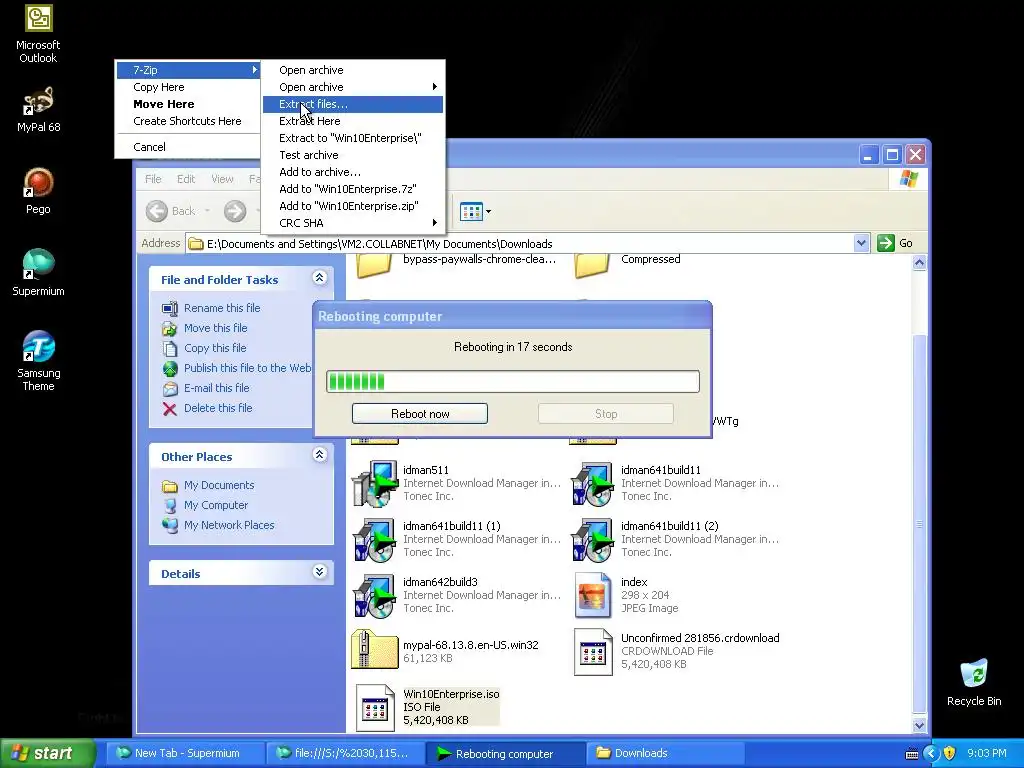This screenshot has height=768, width=1024.
Task: Select the idman511 installer icon
Action: 374,483
